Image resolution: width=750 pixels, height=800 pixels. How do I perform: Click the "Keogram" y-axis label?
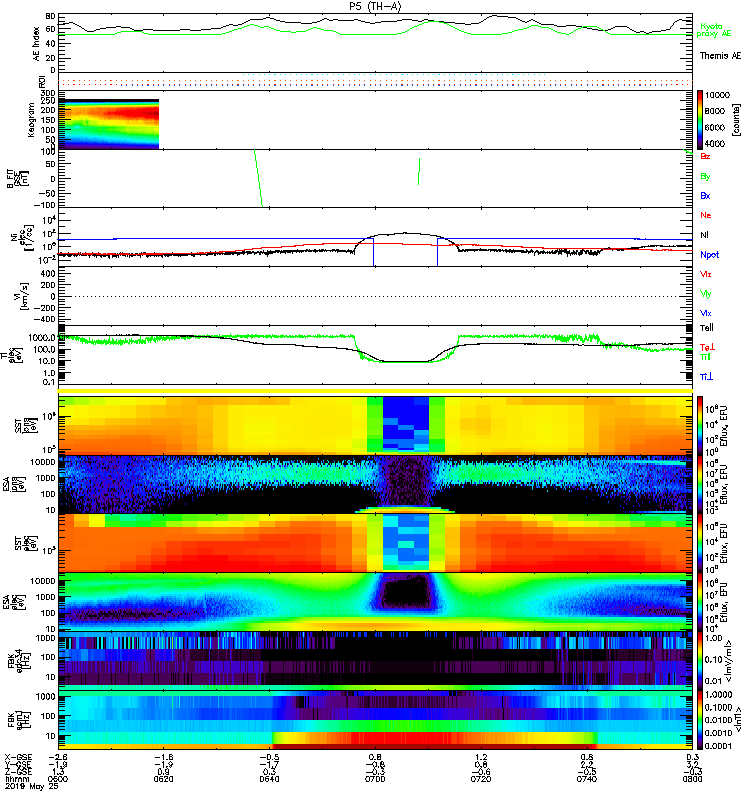[x=31, y=119]
